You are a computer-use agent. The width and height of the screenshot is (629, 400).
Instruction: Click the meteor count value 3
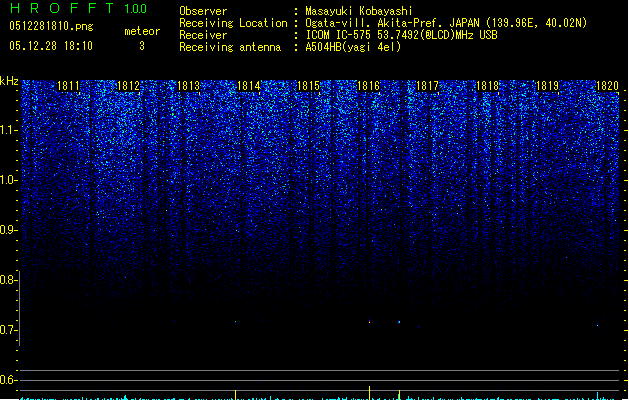tap(142, 46)
